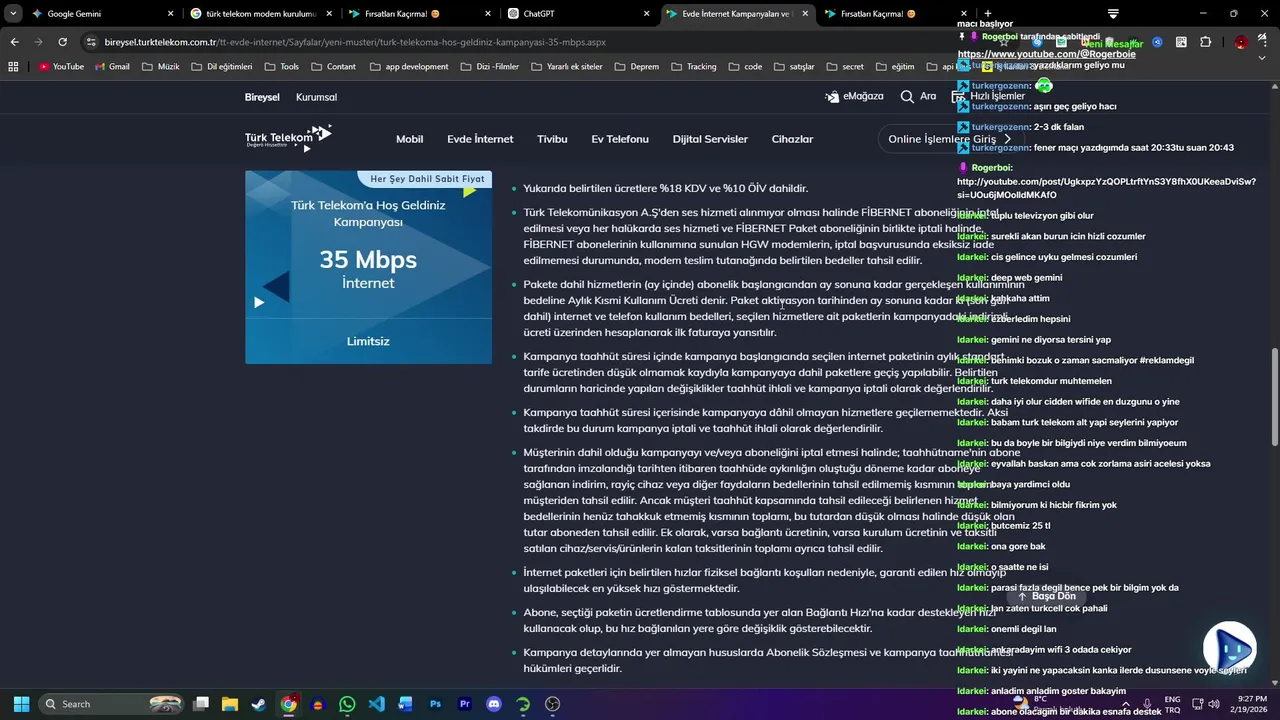The image size is (1280, 720).
Task: Click the Limitsiz label on campaign card
Action: [368, 341]
